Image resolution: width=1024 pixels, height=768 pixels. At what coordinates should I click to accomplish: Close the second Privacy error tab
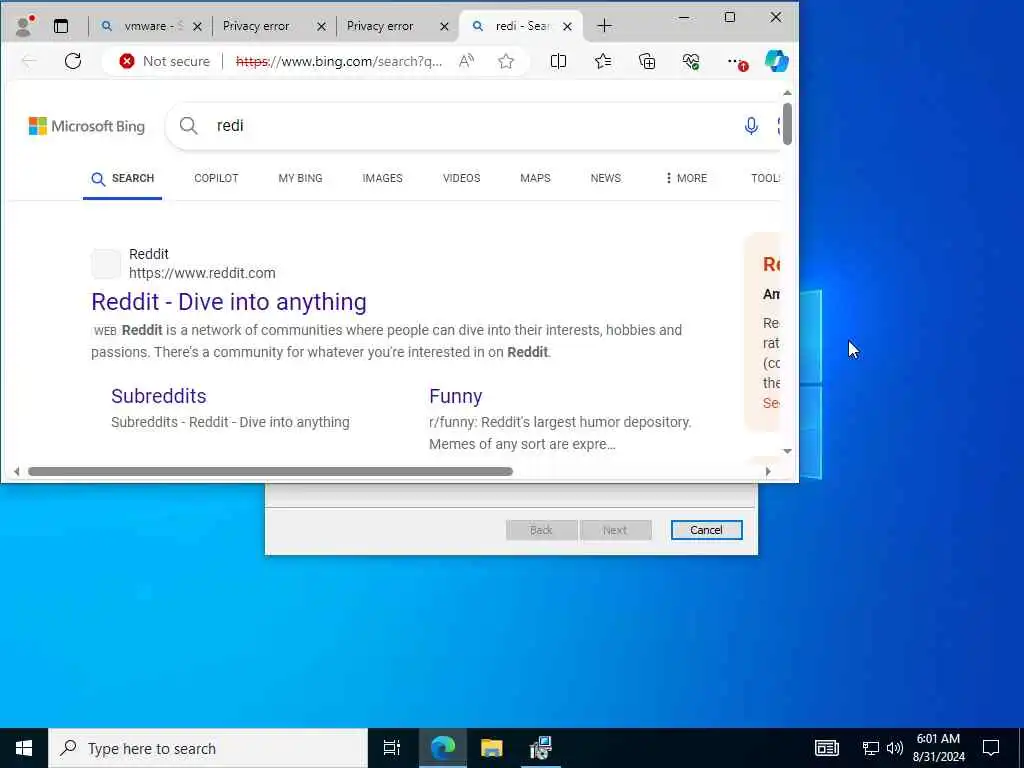coord(444,27)
